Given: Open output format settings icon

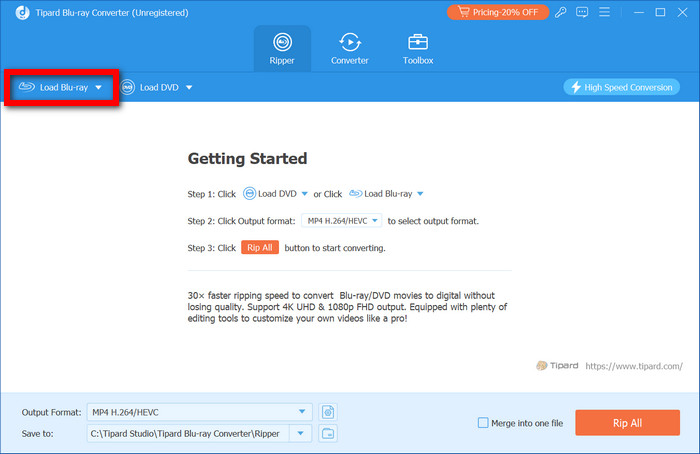Looking at the screenshot, I should [x=328, y=412].
